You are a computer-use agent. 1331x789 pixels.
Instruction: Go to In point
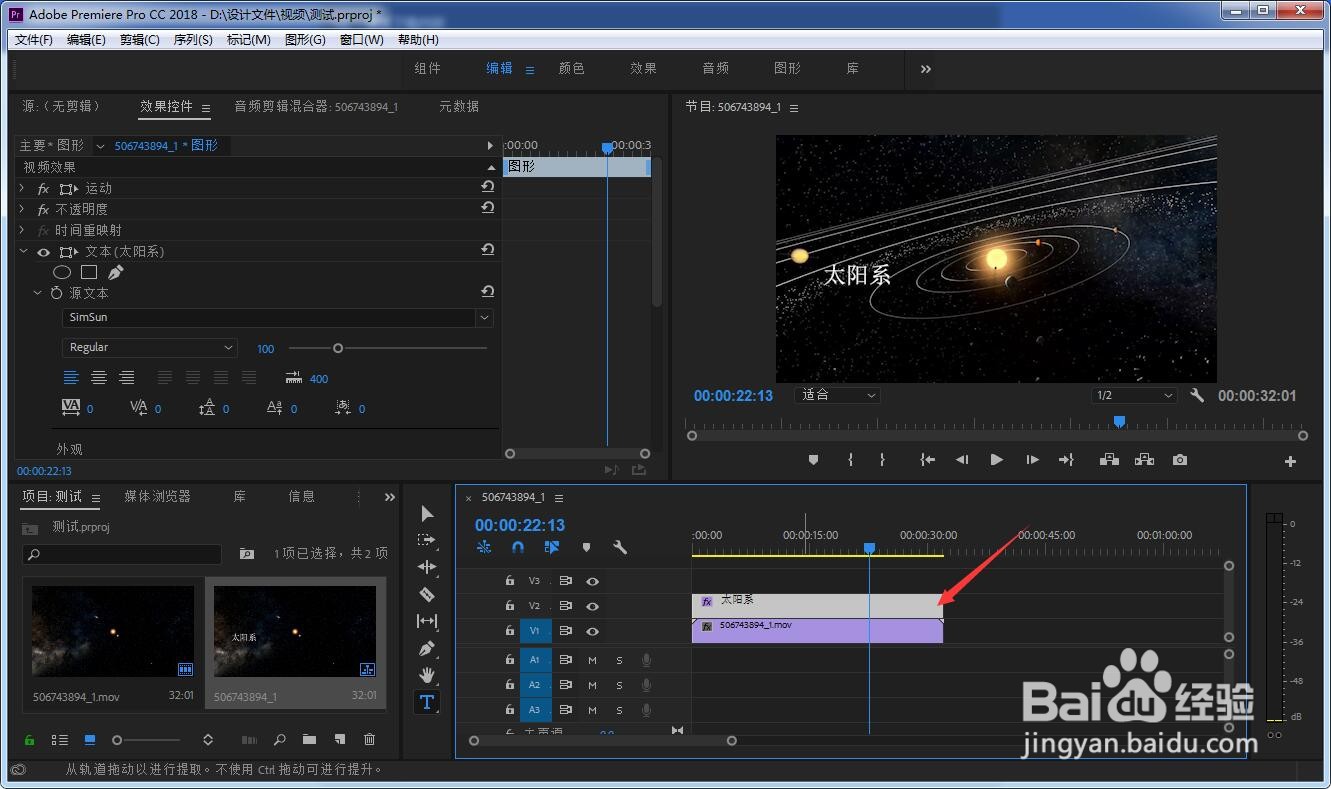[x=928, y=460]
